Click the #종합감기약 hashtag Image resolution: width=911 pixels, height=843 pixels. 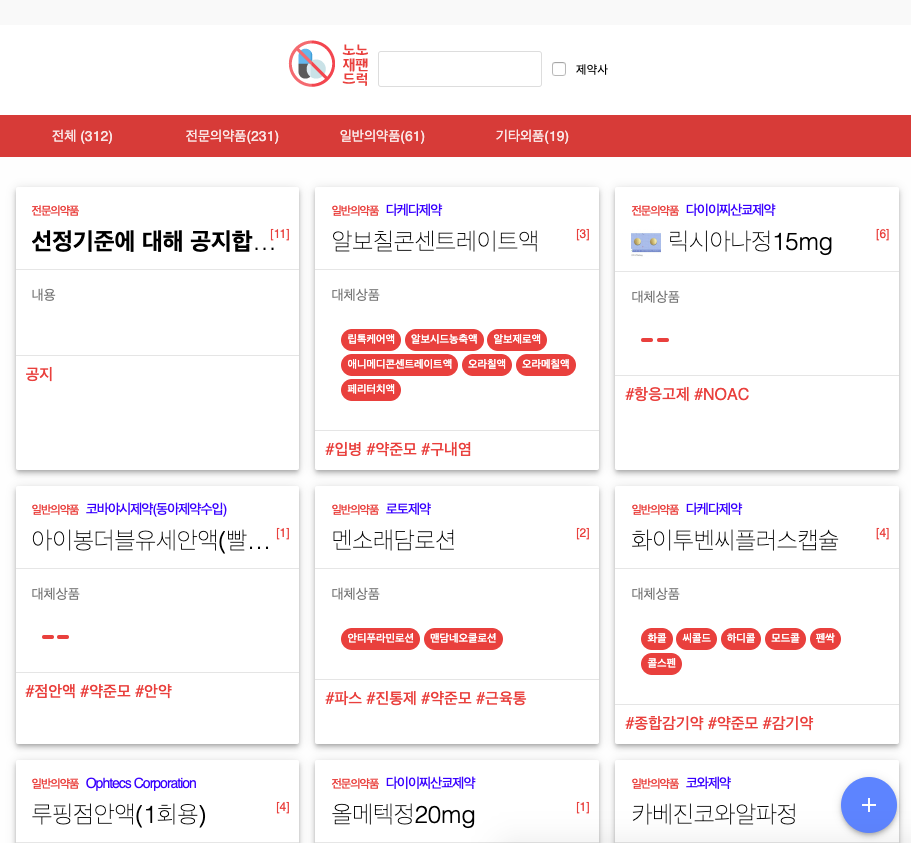pyautogui.click(x=664, y=723)
